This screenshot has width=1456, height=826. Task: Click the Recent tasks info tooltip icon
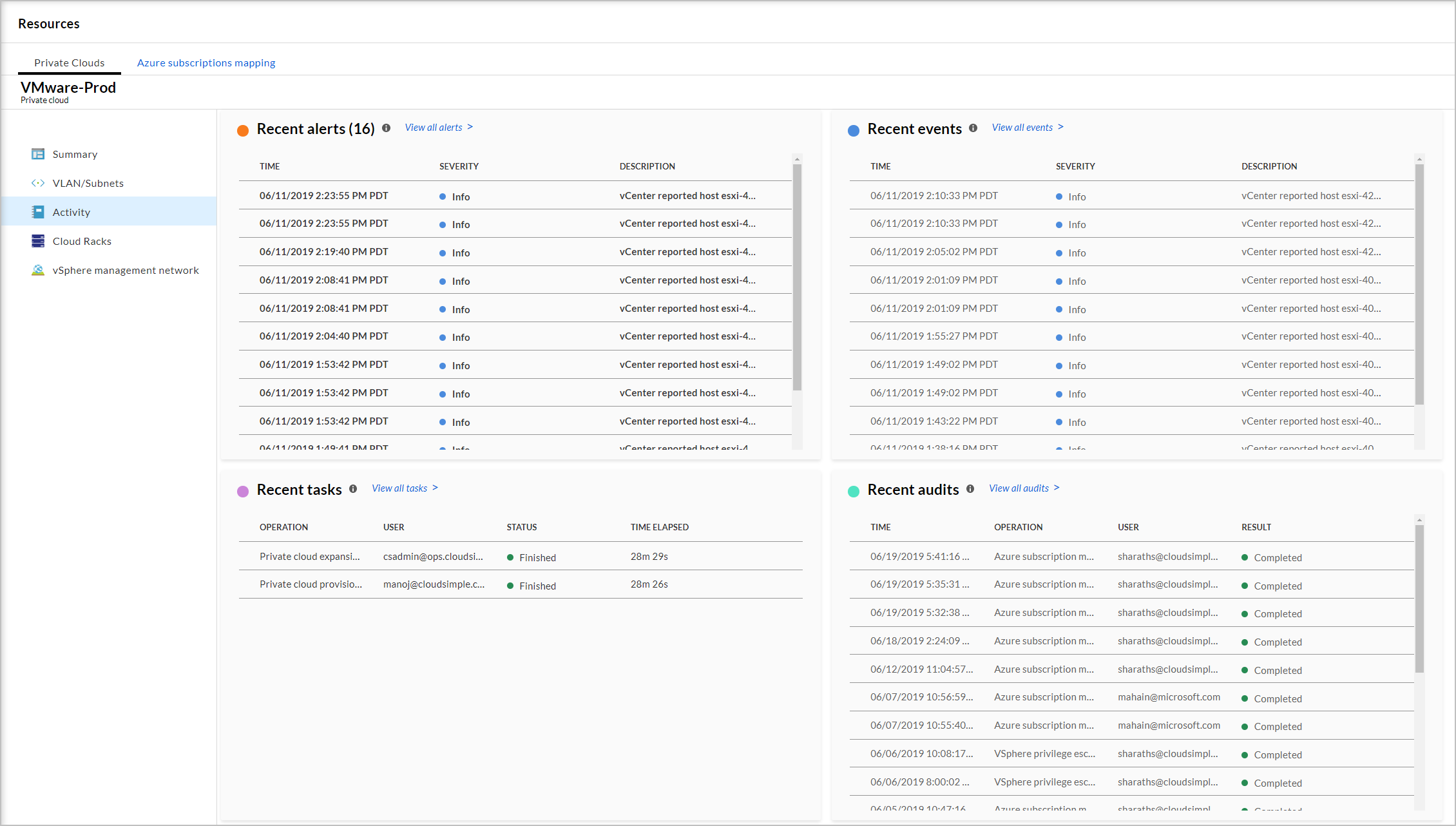(x=354, y=489)
